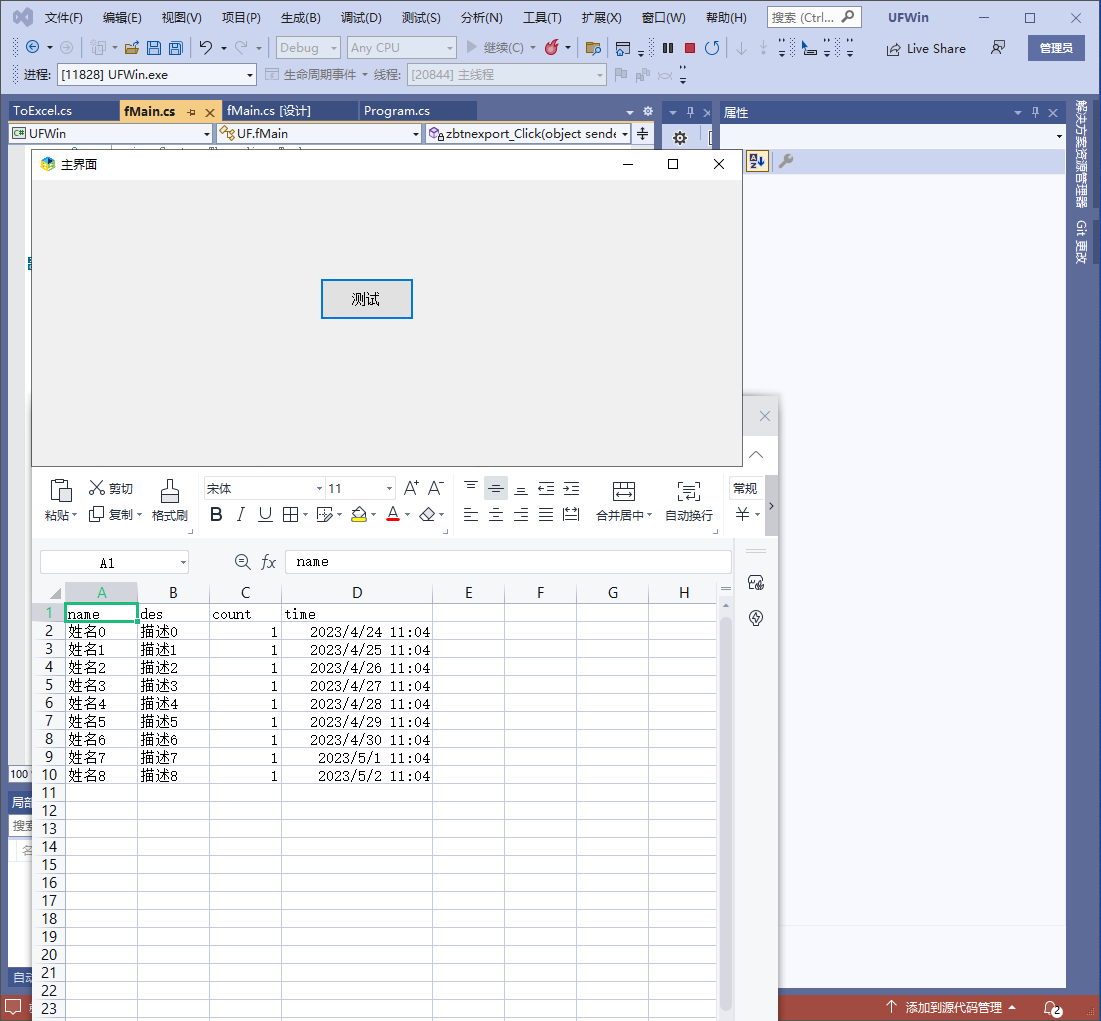Viewport: 1101px width, 1021px height.
Task: Click the Copy (复制) icon
Action: click(x=96, y=515)
